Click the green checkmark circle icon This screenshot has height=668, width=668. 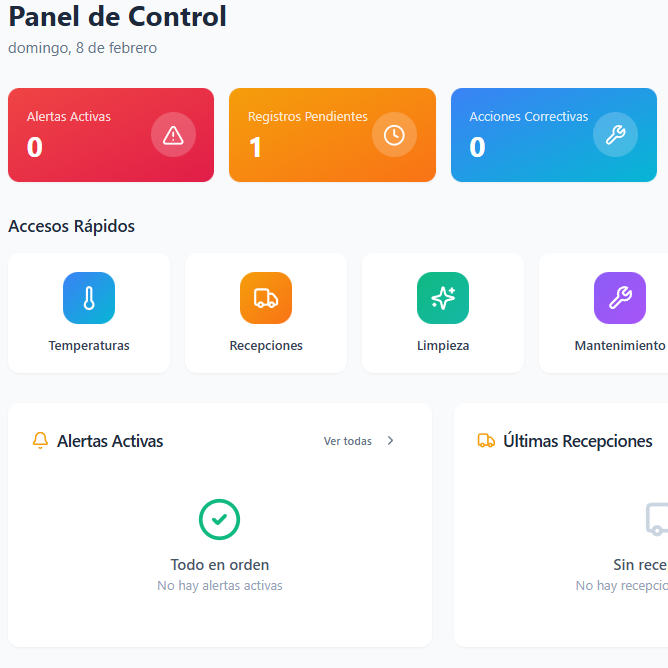tap(219, 519)
